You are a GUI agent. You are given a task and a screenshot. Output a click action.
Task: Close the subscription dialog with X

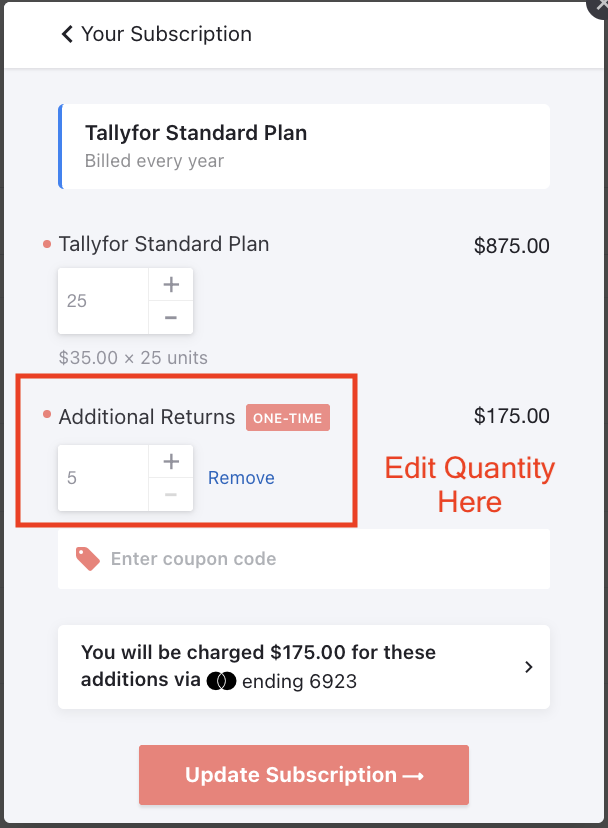click(x=601, y=5)
